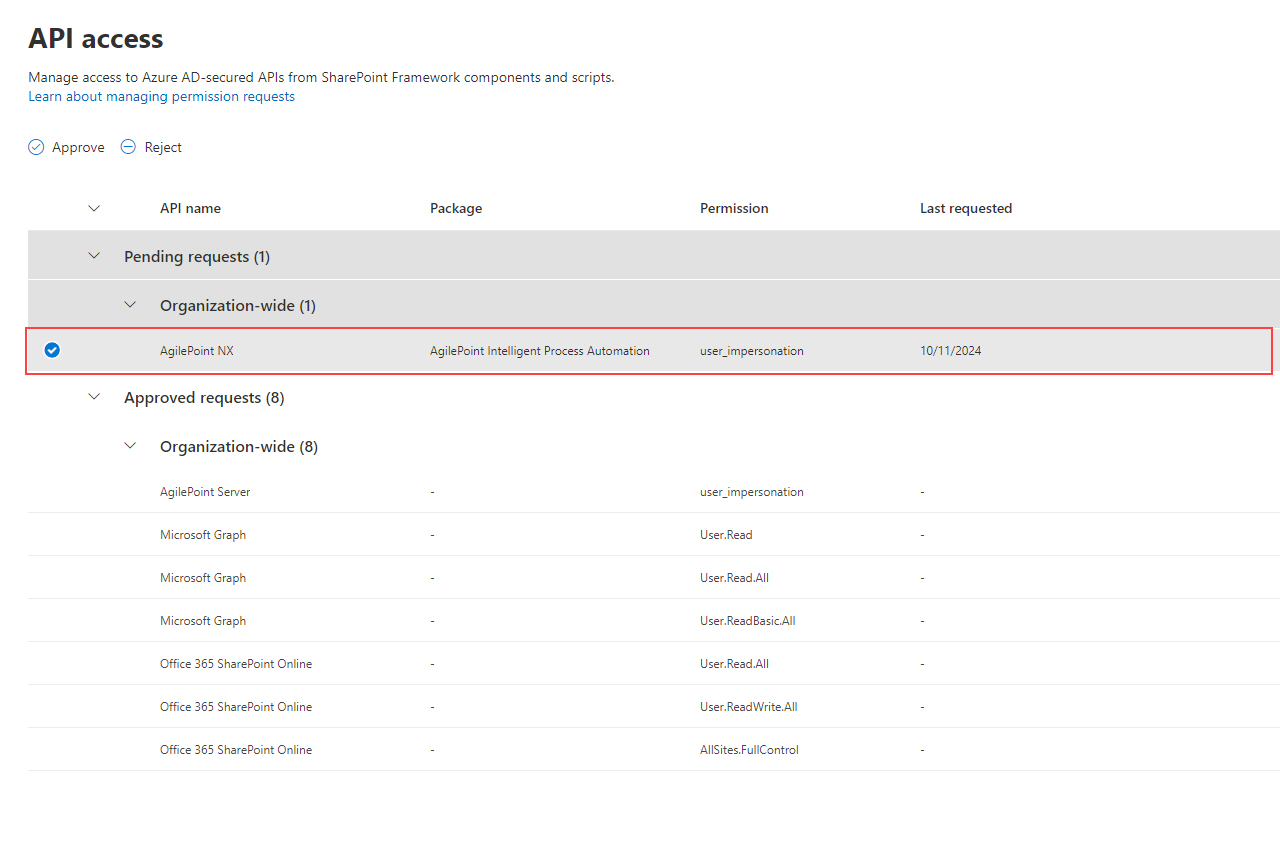Image resolution: width=1280 pixels, height=861 pixels.
Task: Click the Approve checkmark icon
Action: tap(36, 147)
